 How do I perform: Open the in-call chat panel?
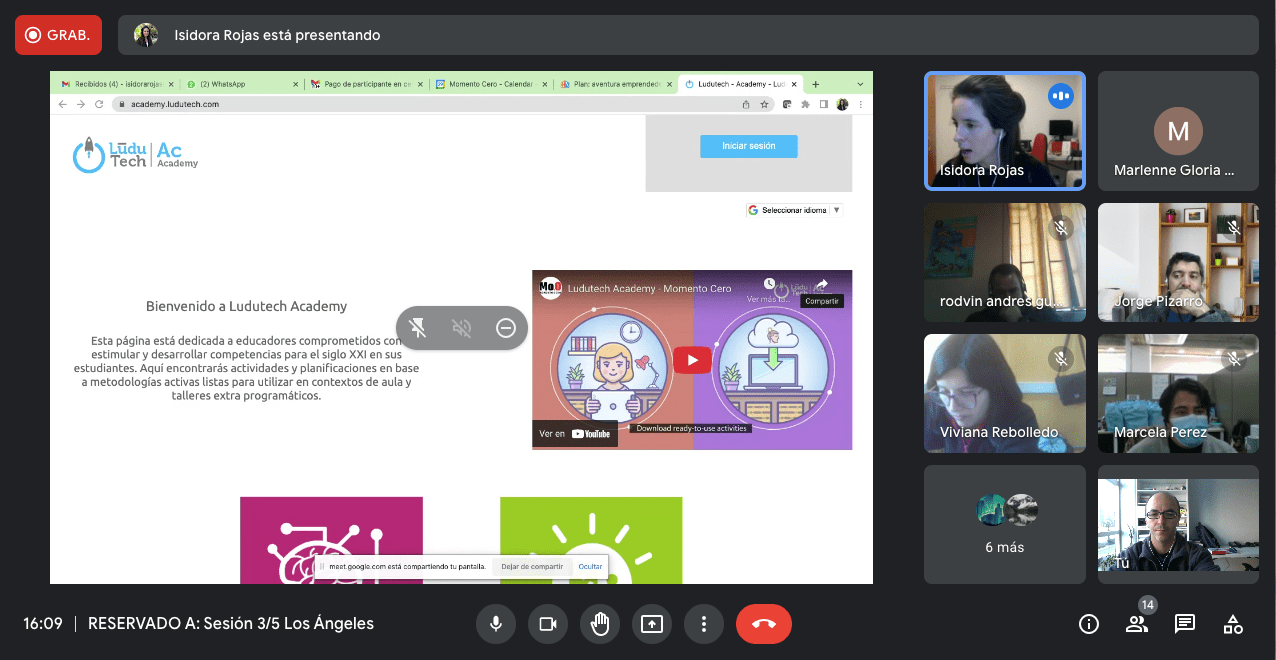point(1185,624)
